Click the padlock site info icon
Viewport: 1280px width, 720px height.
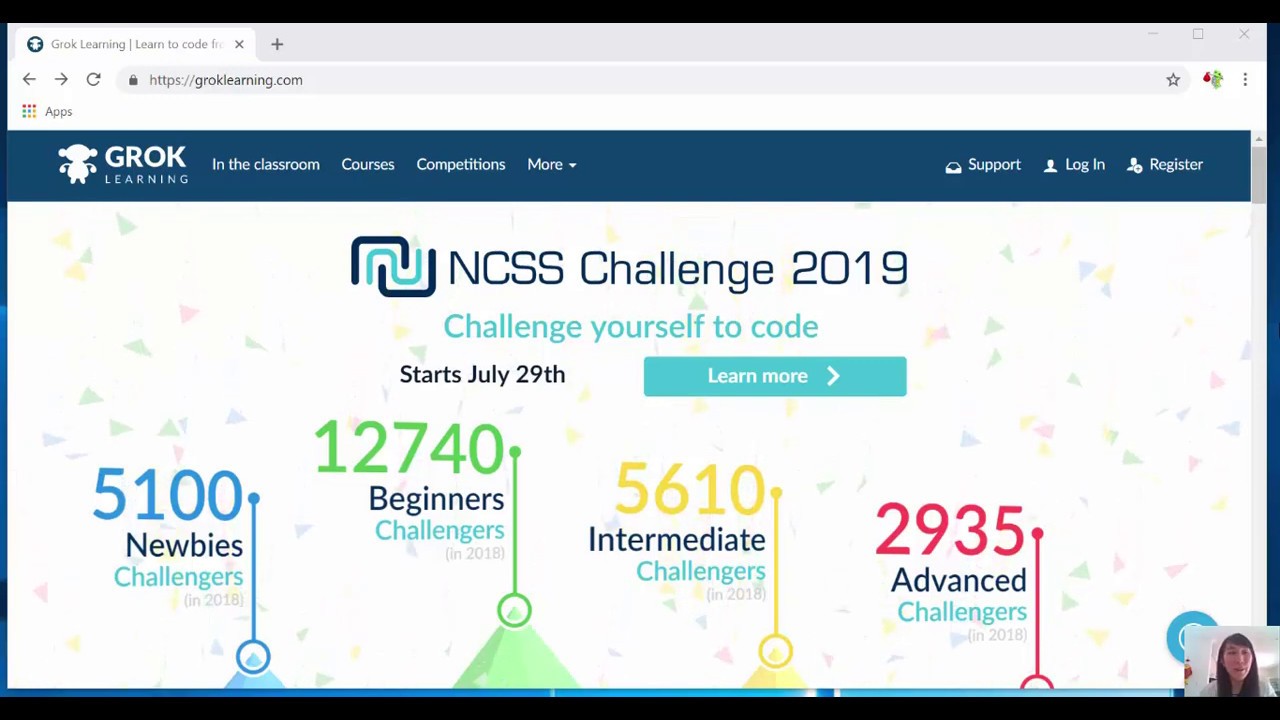(x=132, y=80)
